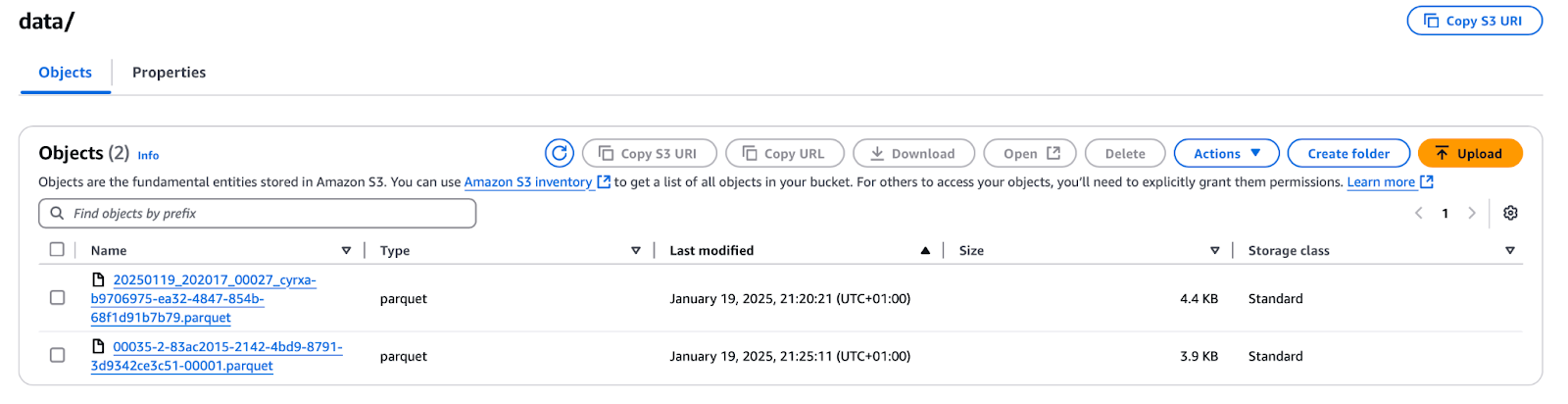Screen dimensions: 1568x404
Task: Toggle the select all objects checkbox
Action: [57, 249]
